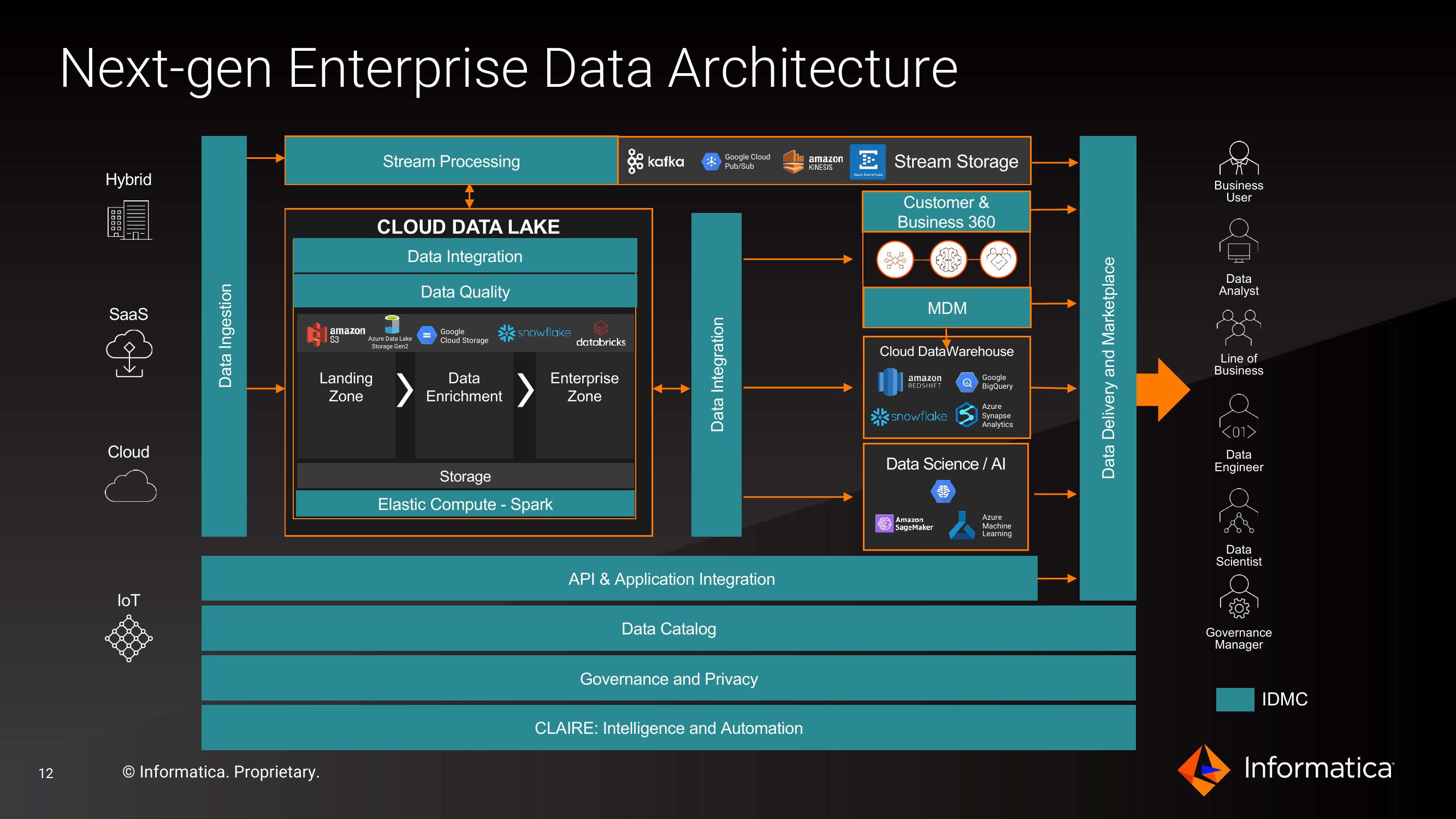Click the Customer & Business 360 block
Viewport: 1456px width, 819px height.
click(x=946, y=212)
